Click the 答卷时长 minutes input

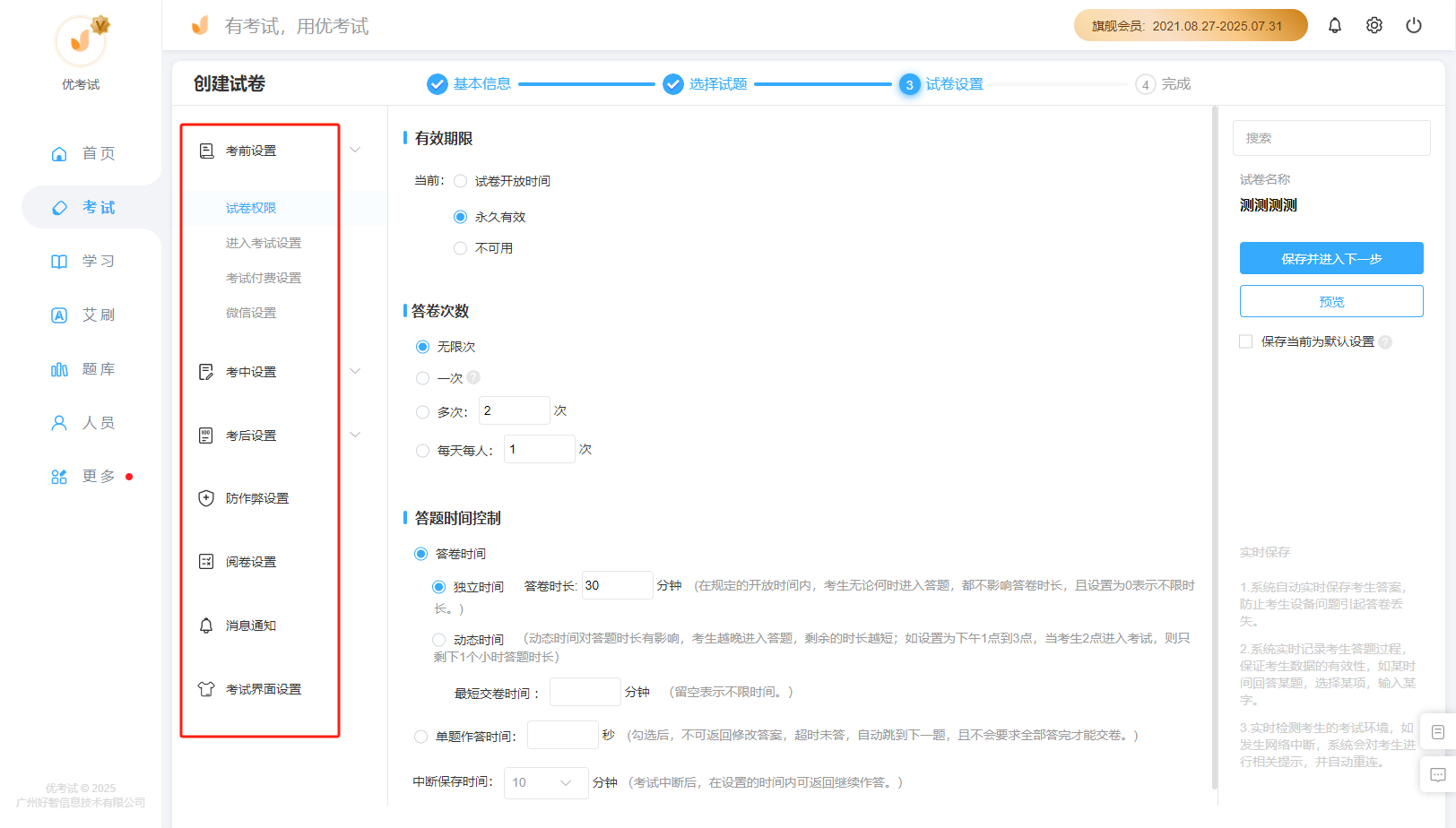click(x=618, y=585)
